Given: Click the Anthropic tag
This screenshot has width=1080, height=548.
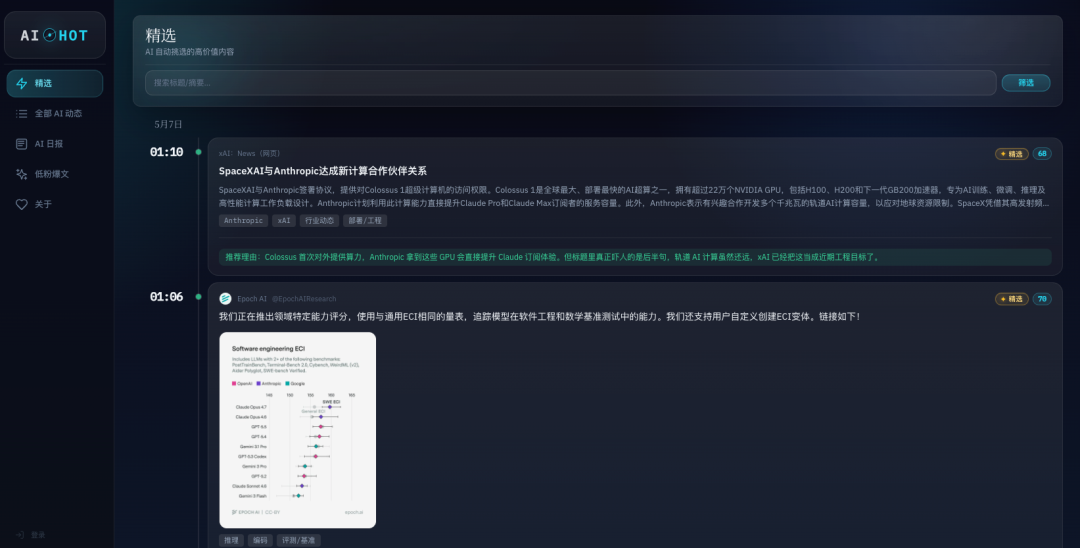Looking at the screenshot, I should pos(243,220).
